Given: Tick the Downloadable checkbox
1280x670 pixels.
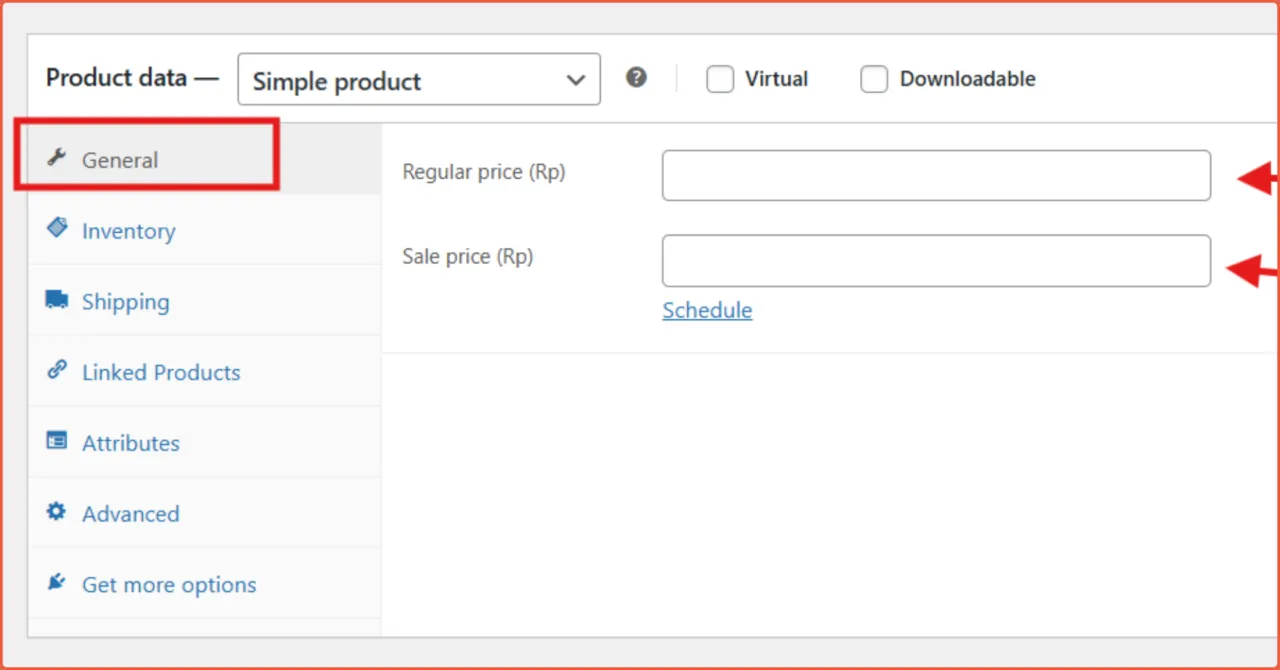Looking at the screenshot, I should (874, 79).
